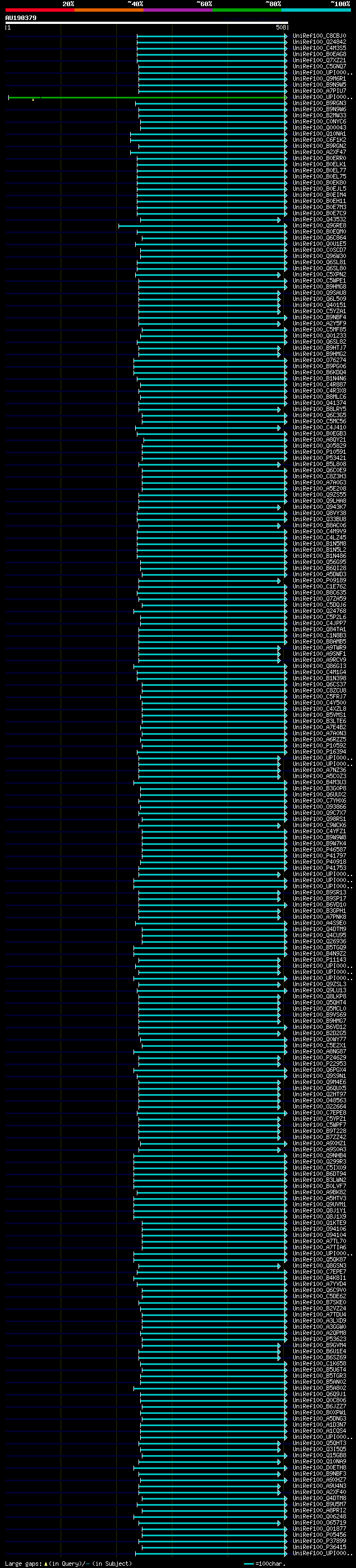Click the green full-length alignment bar
Screen dimensions: 356x1568
[x=147, y=97]
